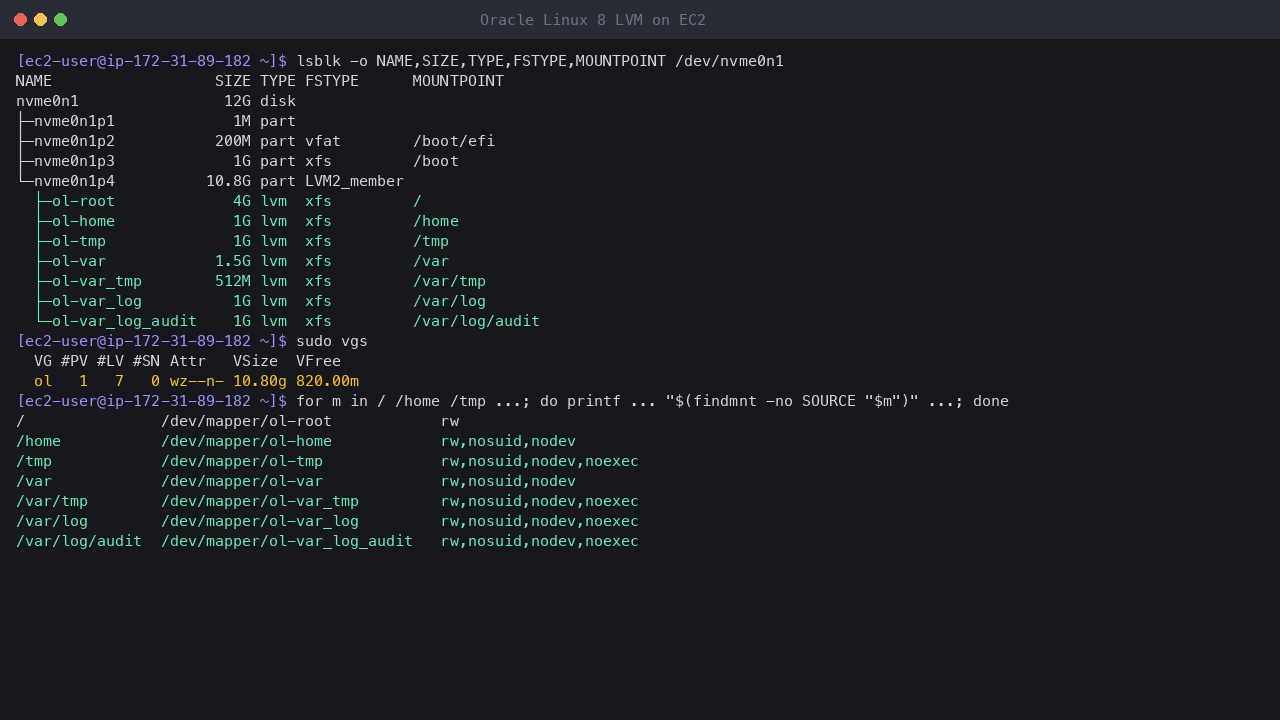Viewport: 1280px width, 720px height.
Task: Click mount options on the /tmp row
Action: 539,461
